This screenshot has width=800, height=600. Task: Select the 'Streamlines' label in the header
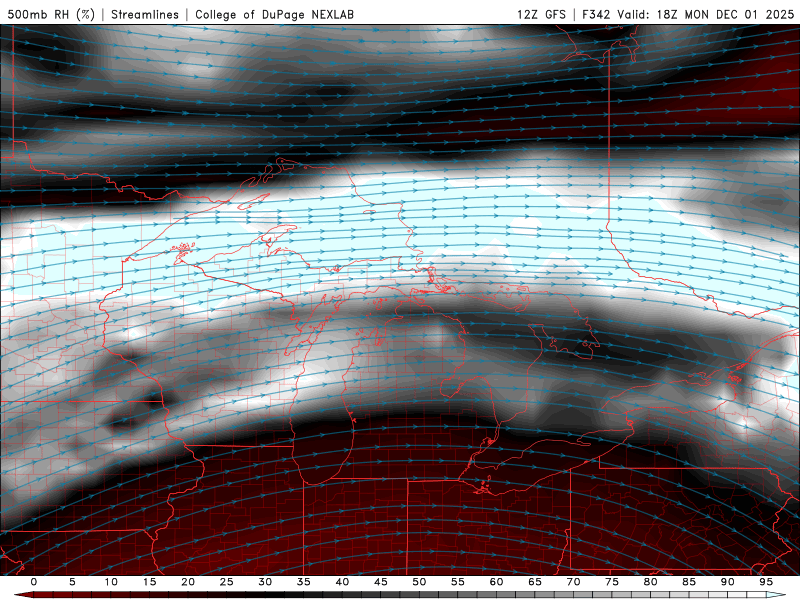pyautogui.click(x=145, y=14)
